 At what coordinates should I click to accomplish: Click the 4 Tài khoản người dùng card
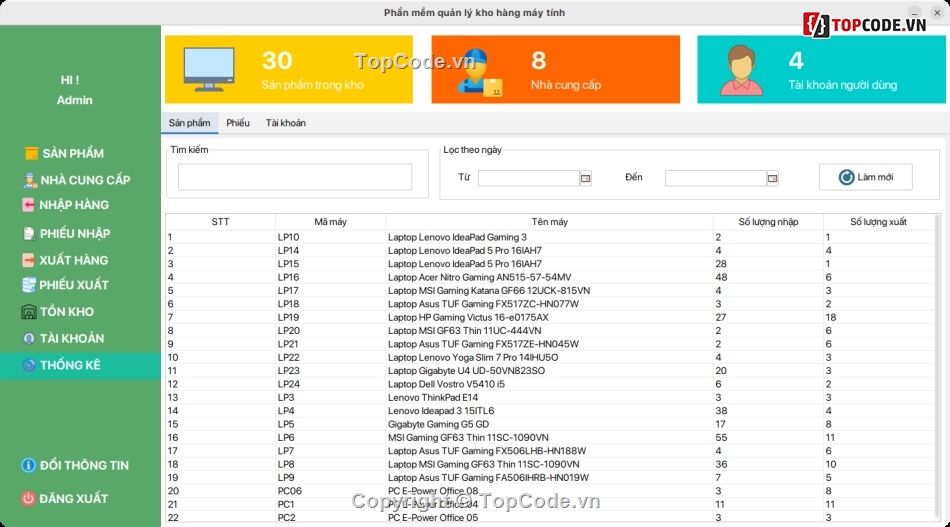click(822, 69)
